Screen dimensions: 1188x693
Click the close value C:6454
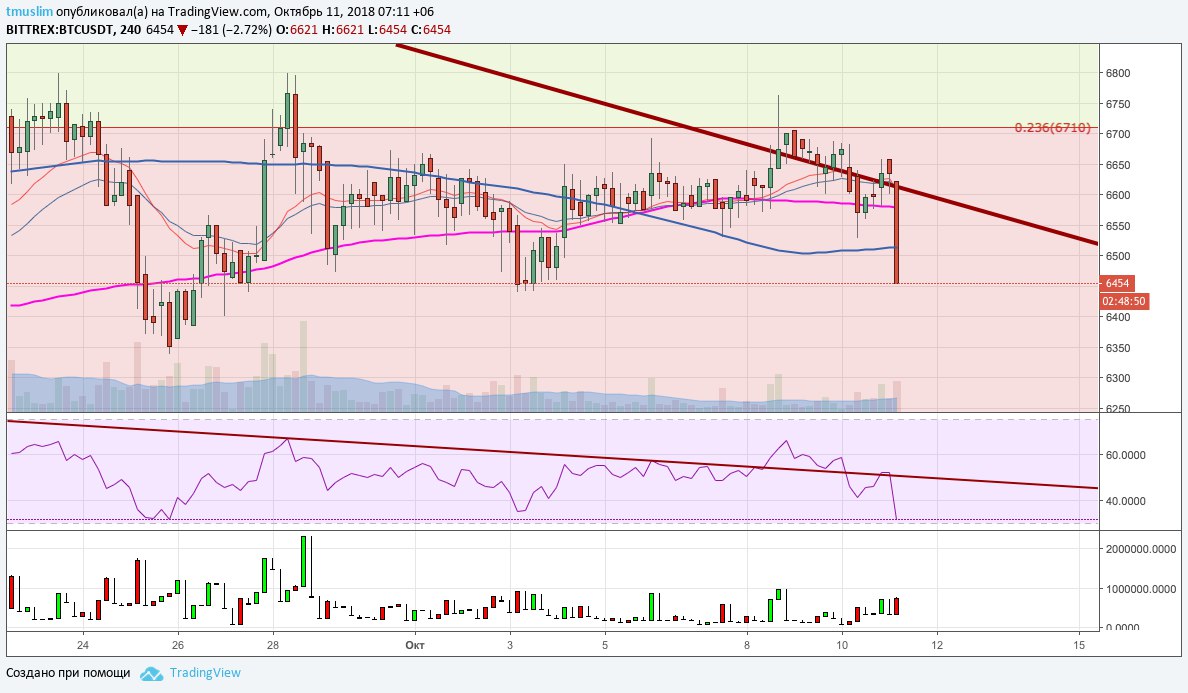(x=431, y=30)
